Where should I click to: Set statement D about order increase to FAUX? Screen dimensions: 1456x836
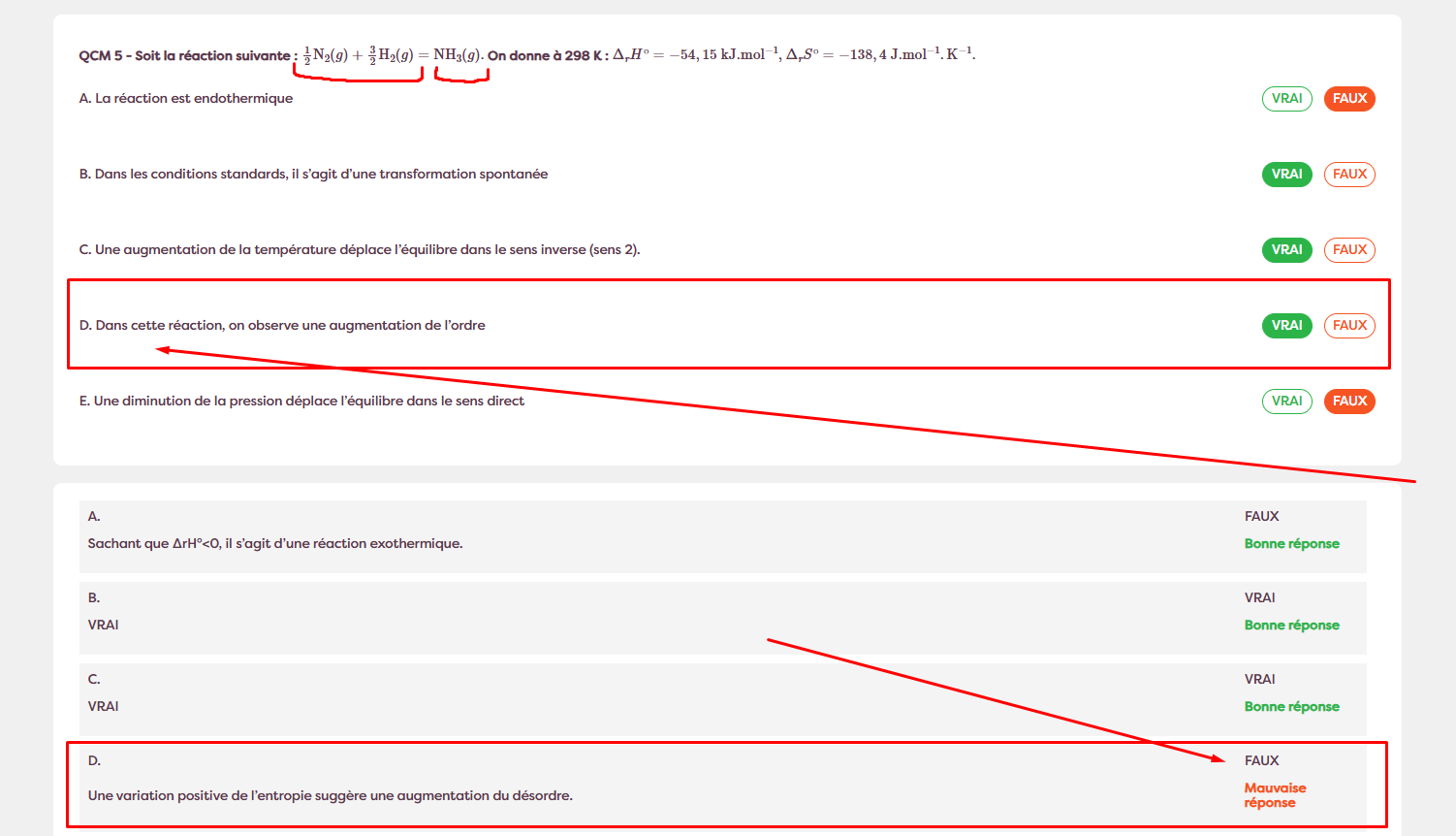point(1349,326)
